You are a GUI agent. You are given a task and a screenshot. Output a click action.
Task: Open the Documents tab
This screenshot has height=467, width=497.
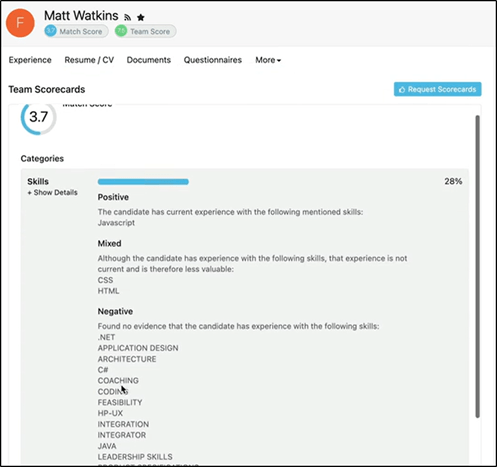click(x=149, y=60)
